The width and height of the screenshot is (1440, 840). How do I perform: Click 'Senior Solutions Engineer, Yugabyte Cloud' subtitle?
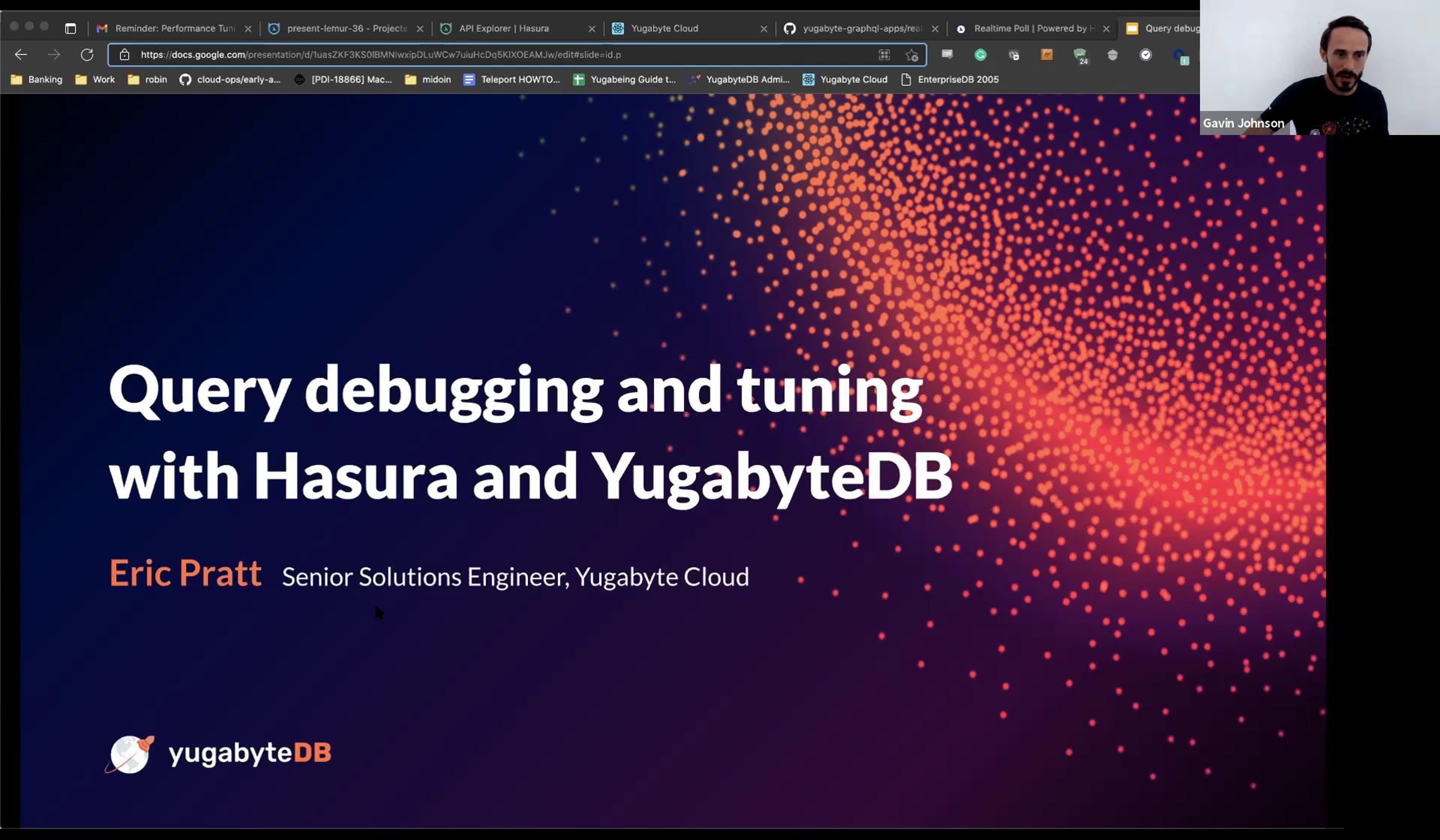[515, 577]
